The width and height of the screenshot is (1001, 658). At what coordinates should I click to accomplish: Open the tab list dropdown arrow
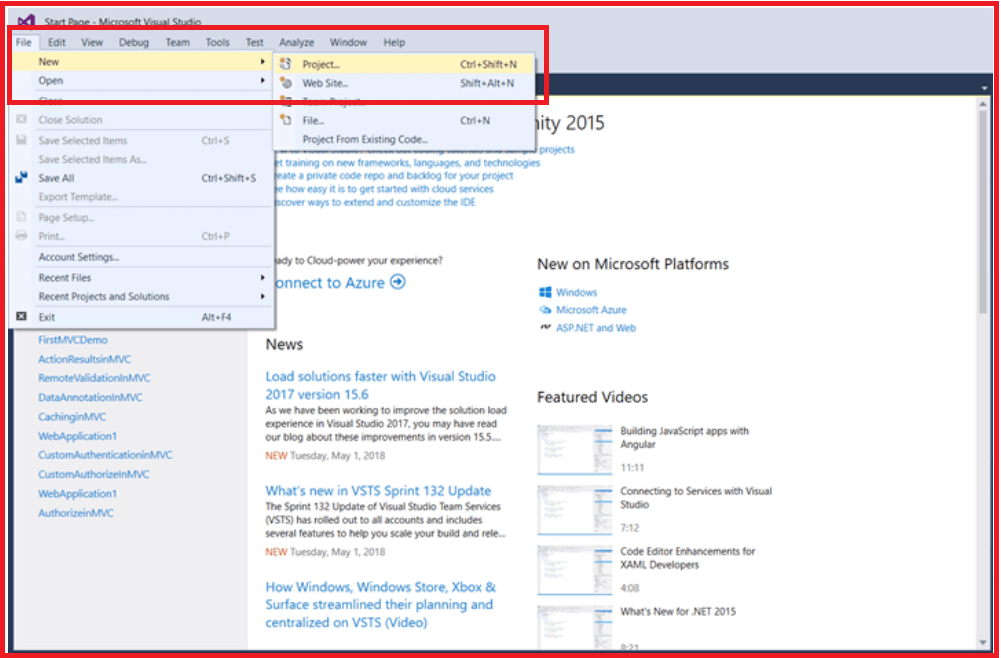984,88
